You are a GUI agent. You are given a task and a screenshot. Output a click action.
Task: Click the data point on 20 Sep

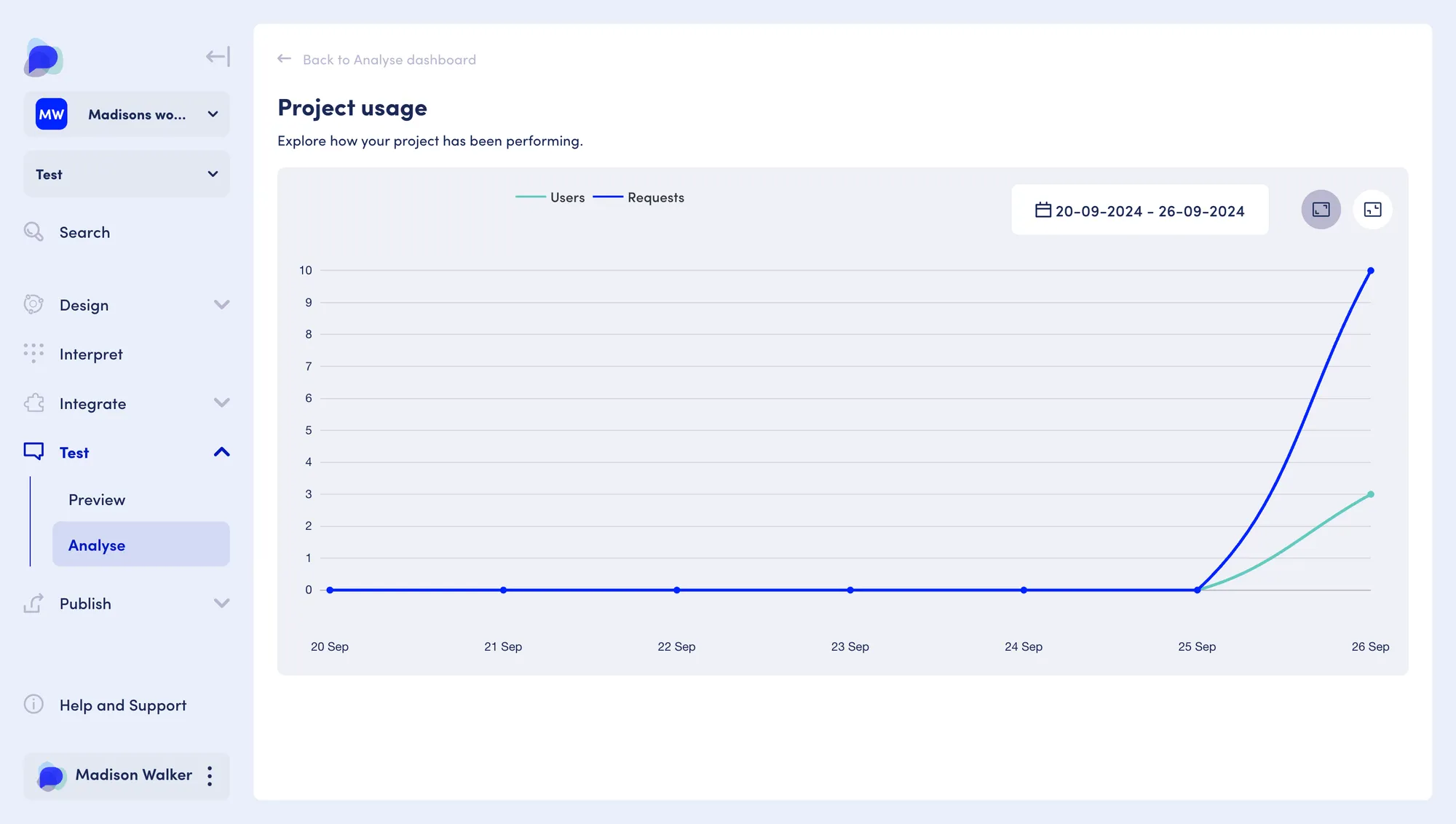(330, 590)
